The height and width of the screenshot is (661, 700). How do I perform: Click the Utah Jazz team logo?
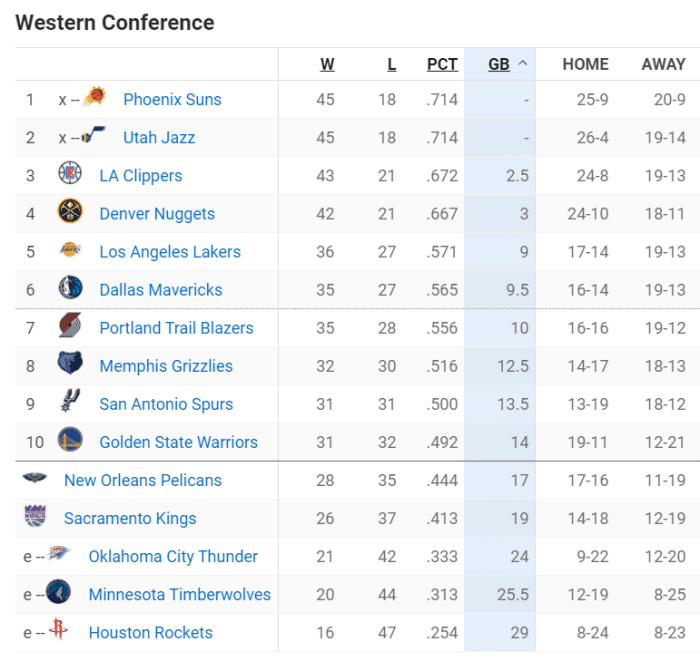[x=95, y=137]
